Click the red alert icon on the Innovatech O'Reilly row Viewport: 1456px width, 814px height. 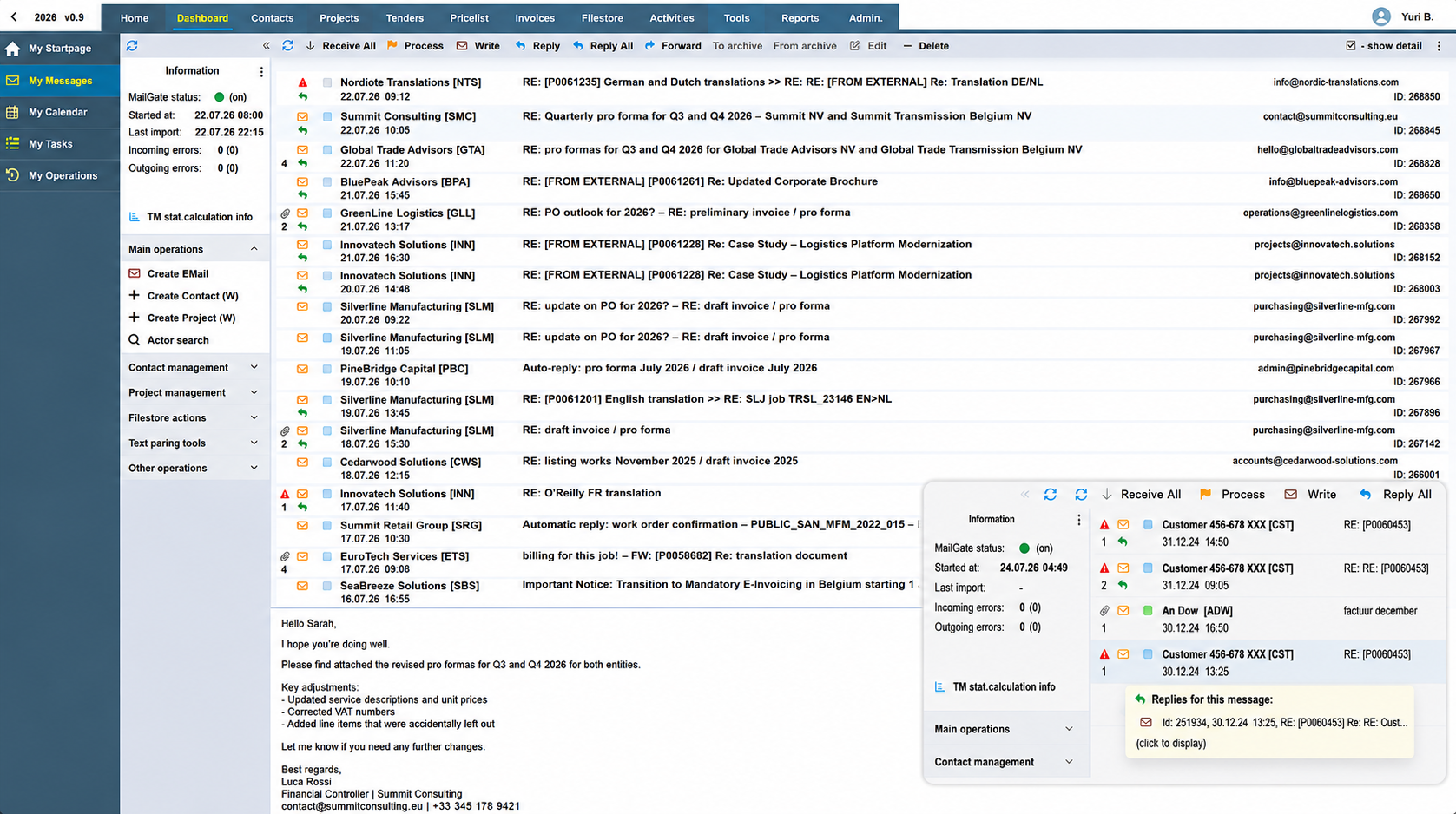[x=285, y=494]
